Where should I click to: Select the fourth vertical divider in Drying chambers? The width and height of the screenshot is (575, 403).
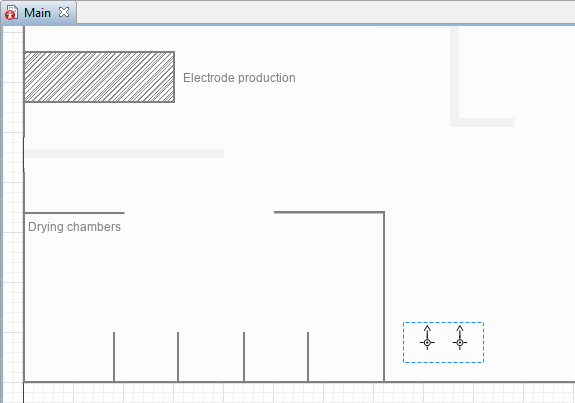(x=308, y=357)
